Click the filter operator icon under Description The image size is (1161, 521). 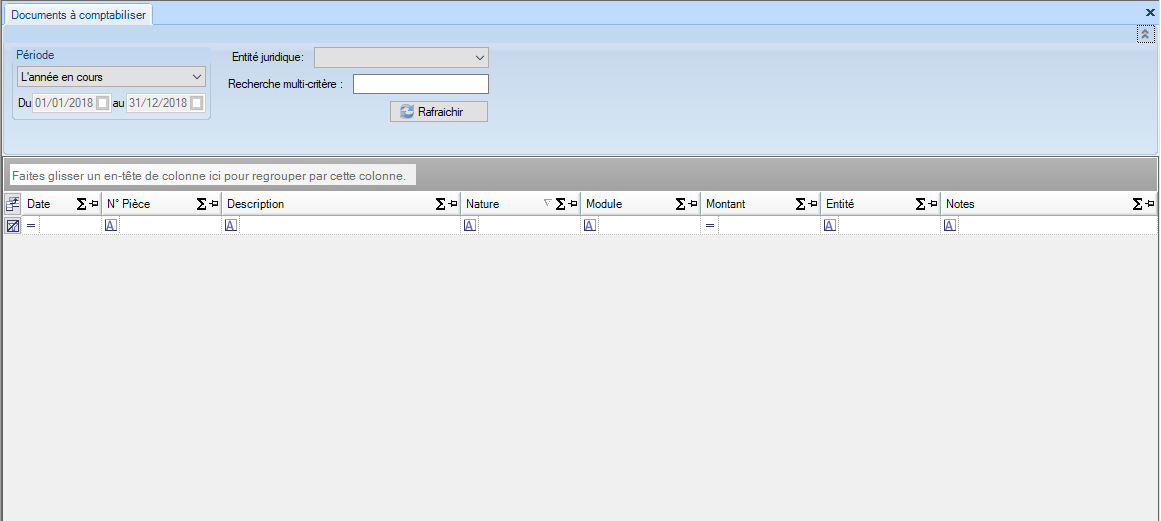point(231,226)
